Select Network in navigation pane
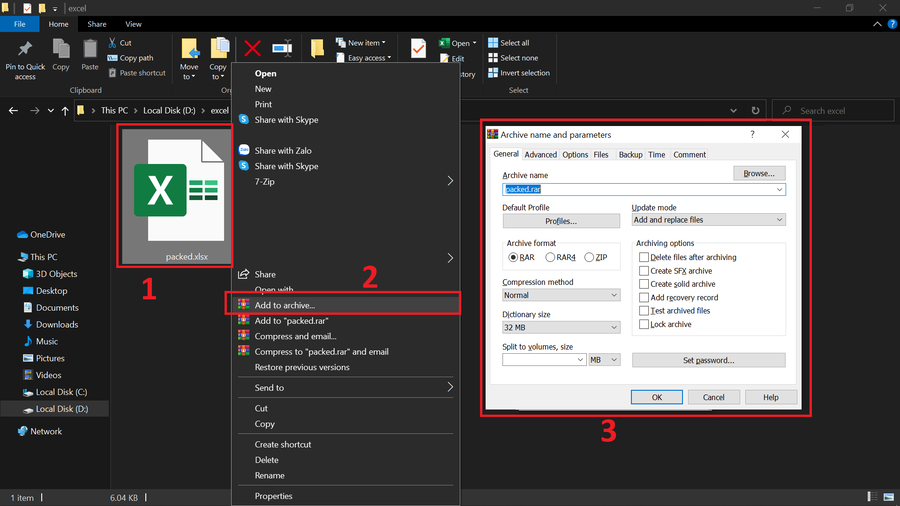Screen dimensions: 900x506 coord(40,431)
